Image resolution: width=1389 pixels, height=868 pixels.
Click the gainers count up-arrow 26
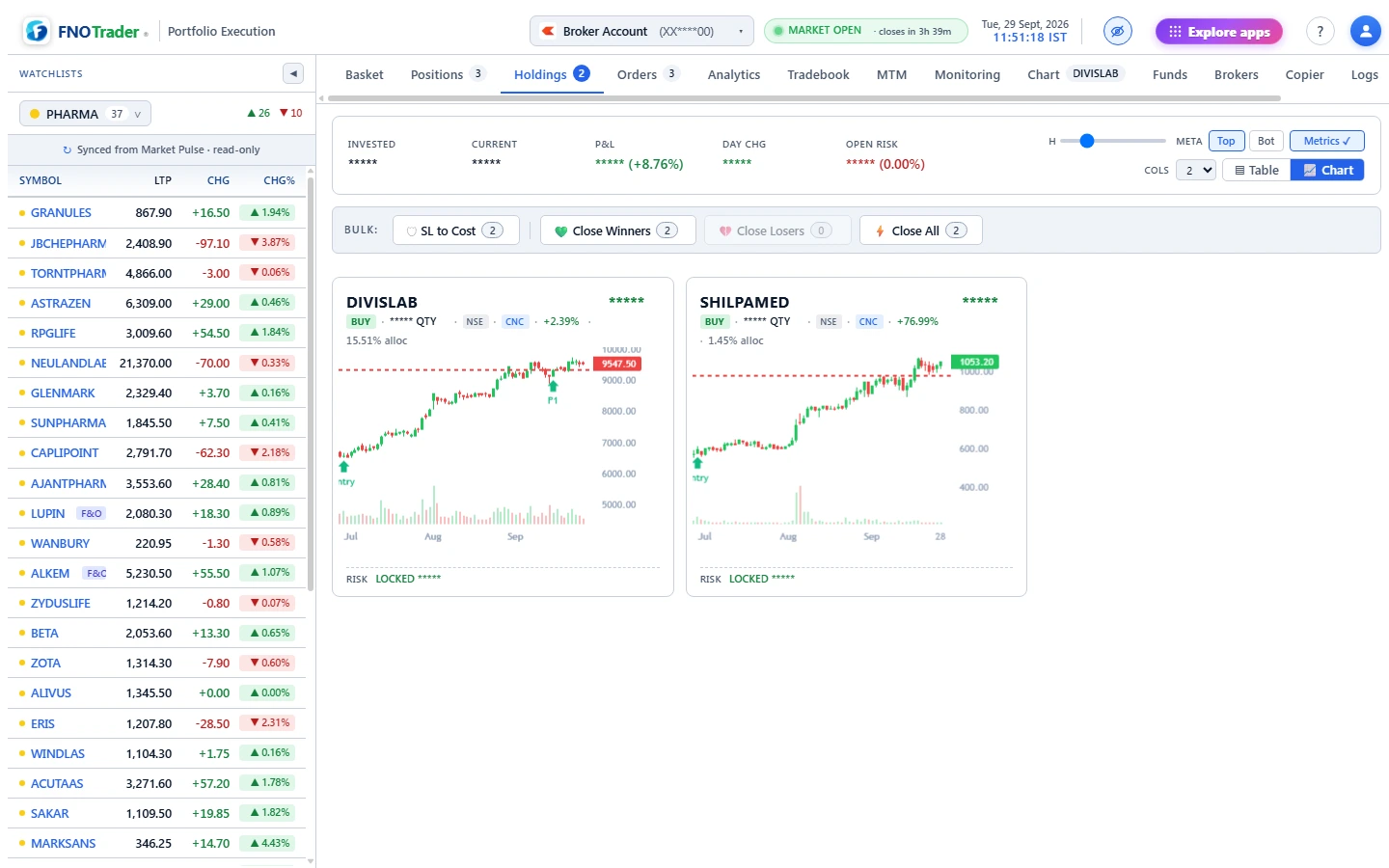[x=259, y=114]
